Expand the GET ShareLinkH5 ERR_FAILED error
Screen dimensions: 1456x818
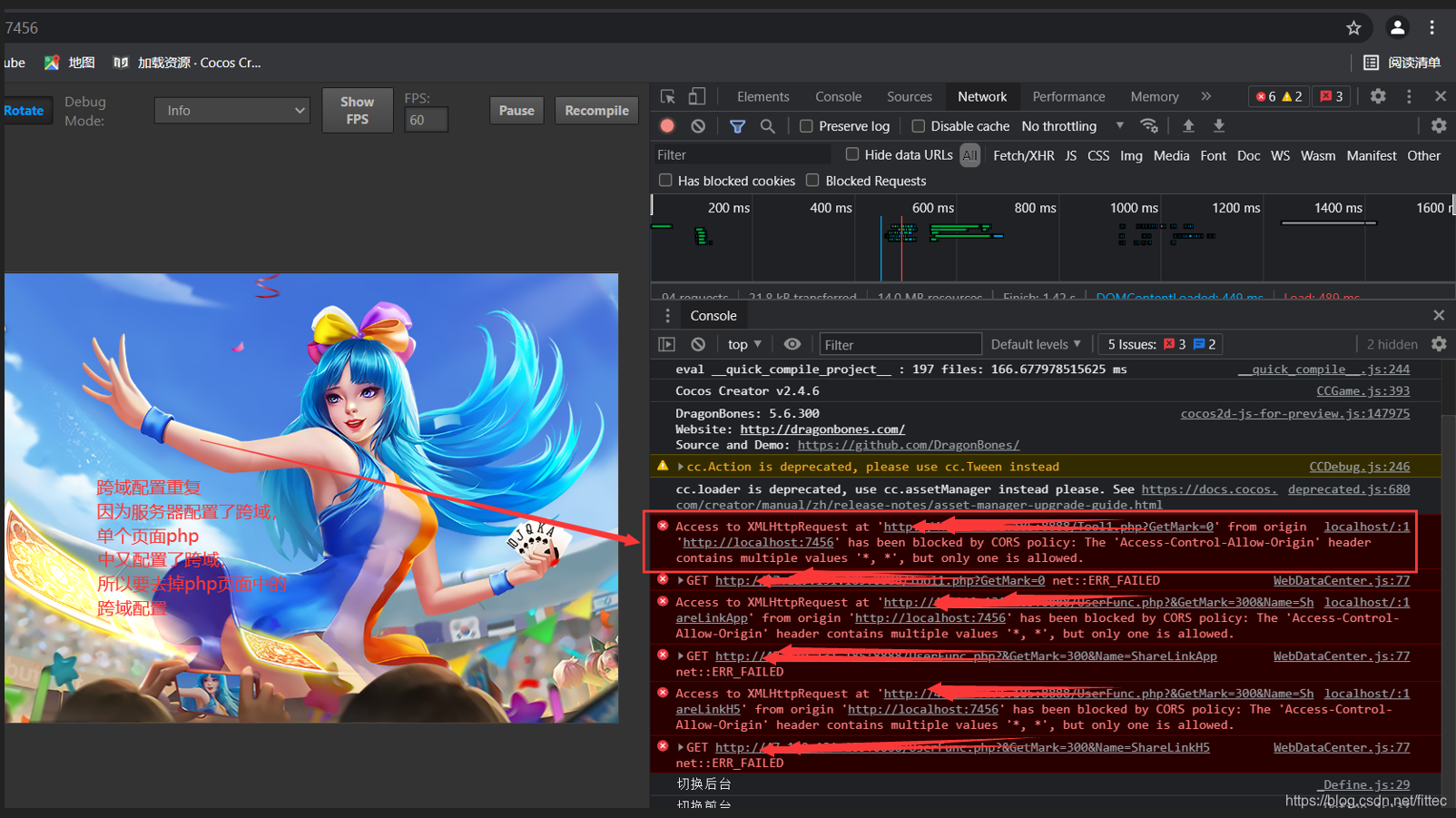coord(681,747)
